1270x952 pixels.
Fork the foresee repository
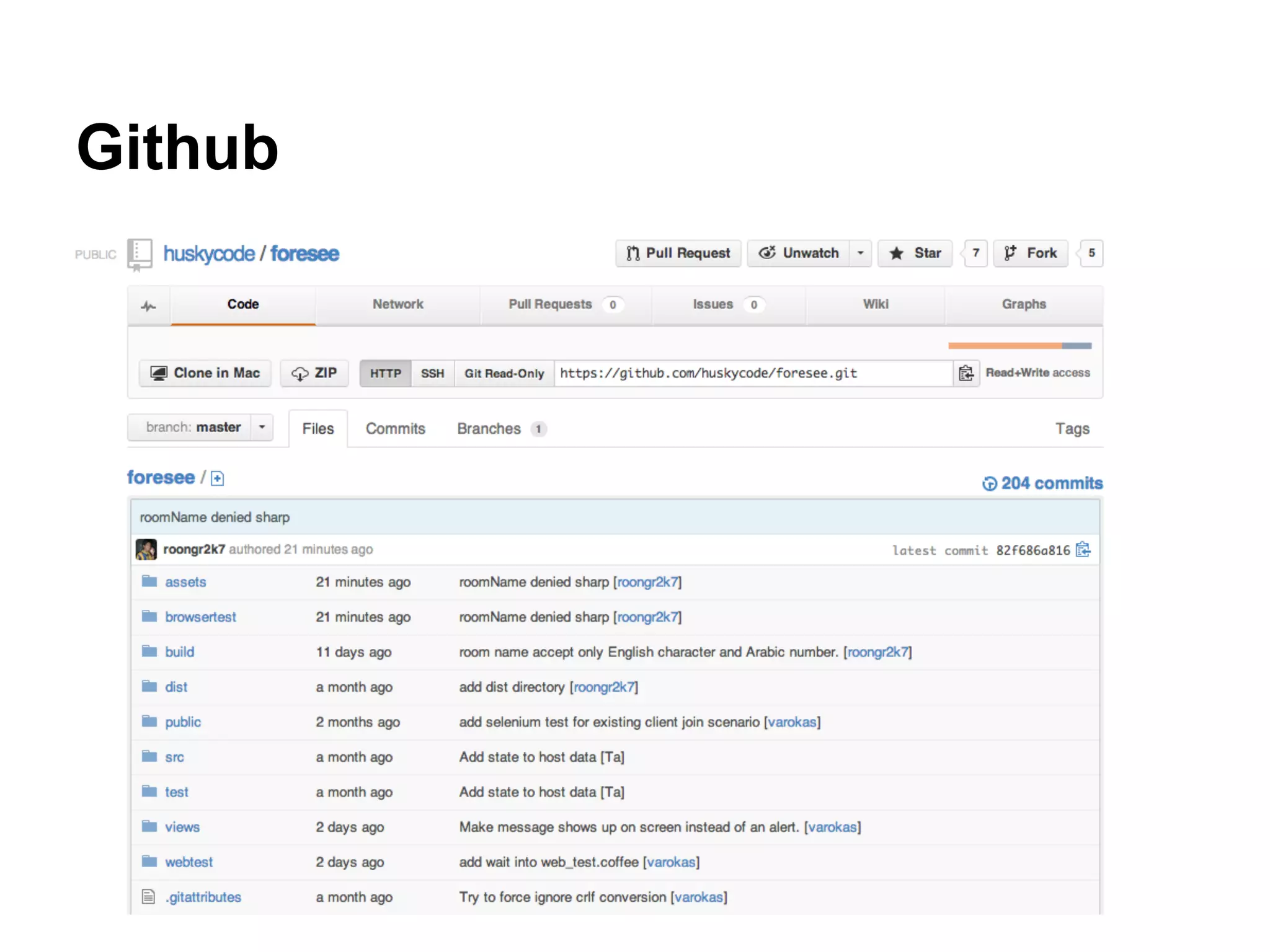tap(1031, 253)
